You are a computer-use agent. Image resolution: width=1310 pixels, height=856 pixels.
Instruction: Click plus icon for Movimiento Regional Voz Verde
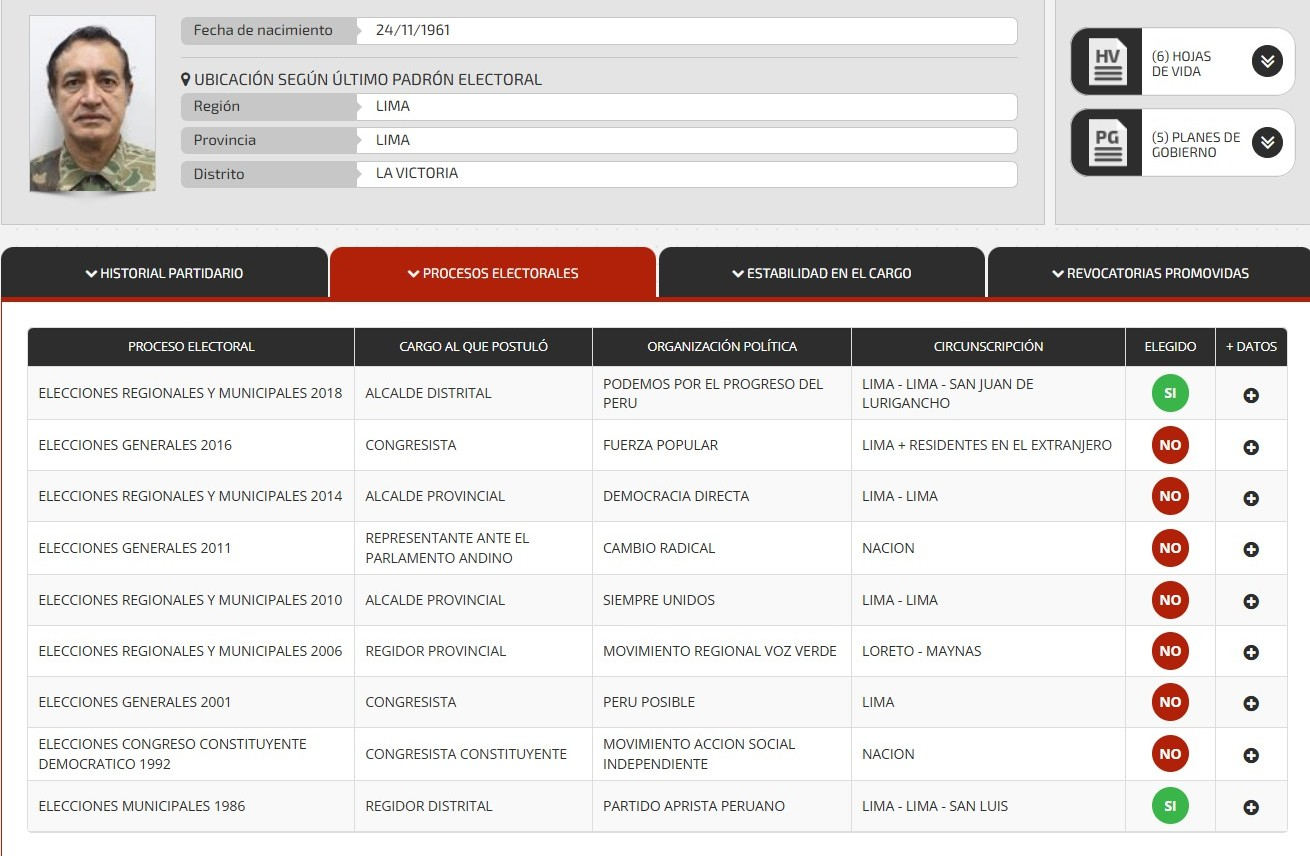coord(1250,652)
